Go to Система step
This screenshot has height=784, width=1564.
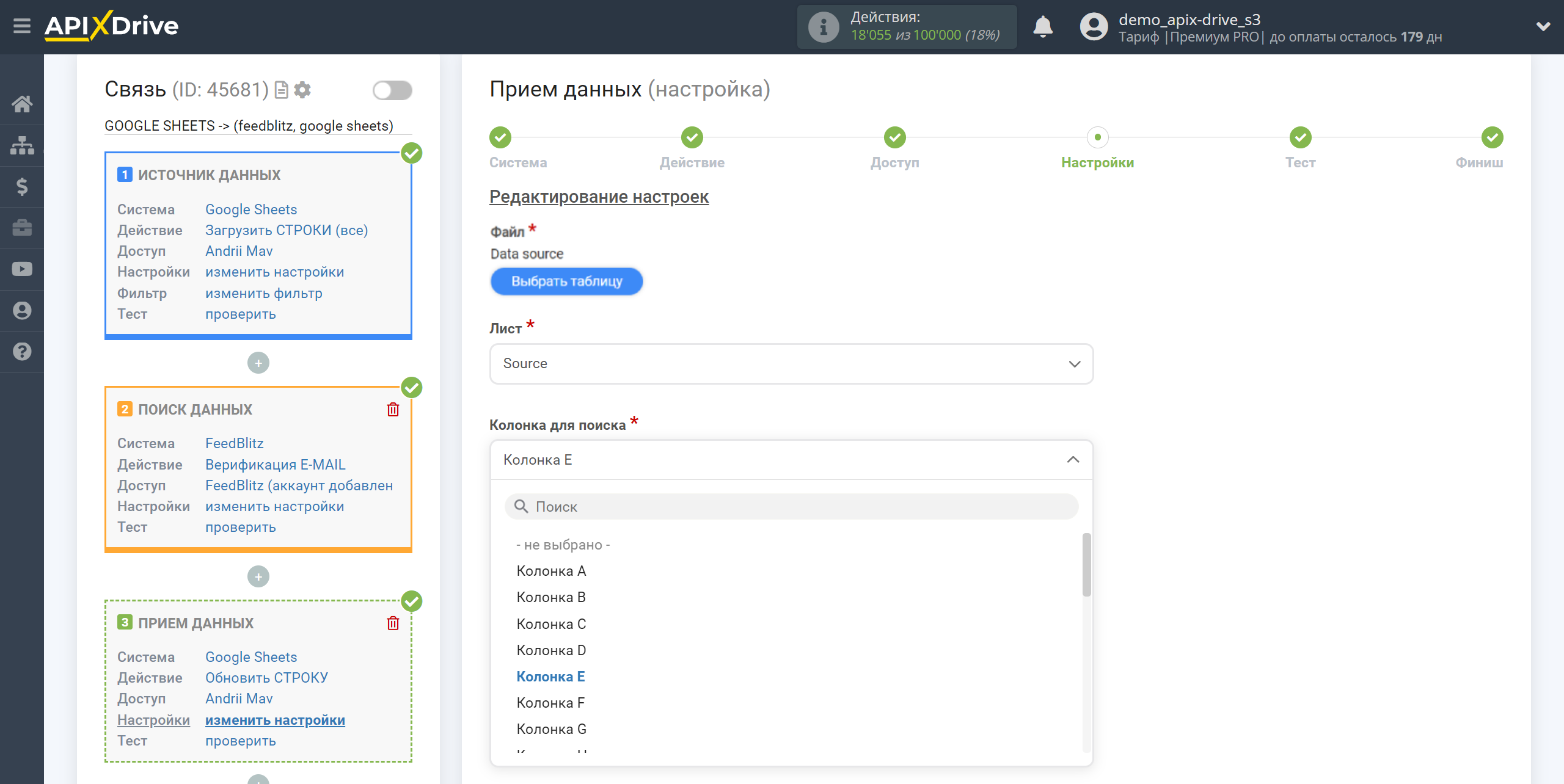click(500, 137)
